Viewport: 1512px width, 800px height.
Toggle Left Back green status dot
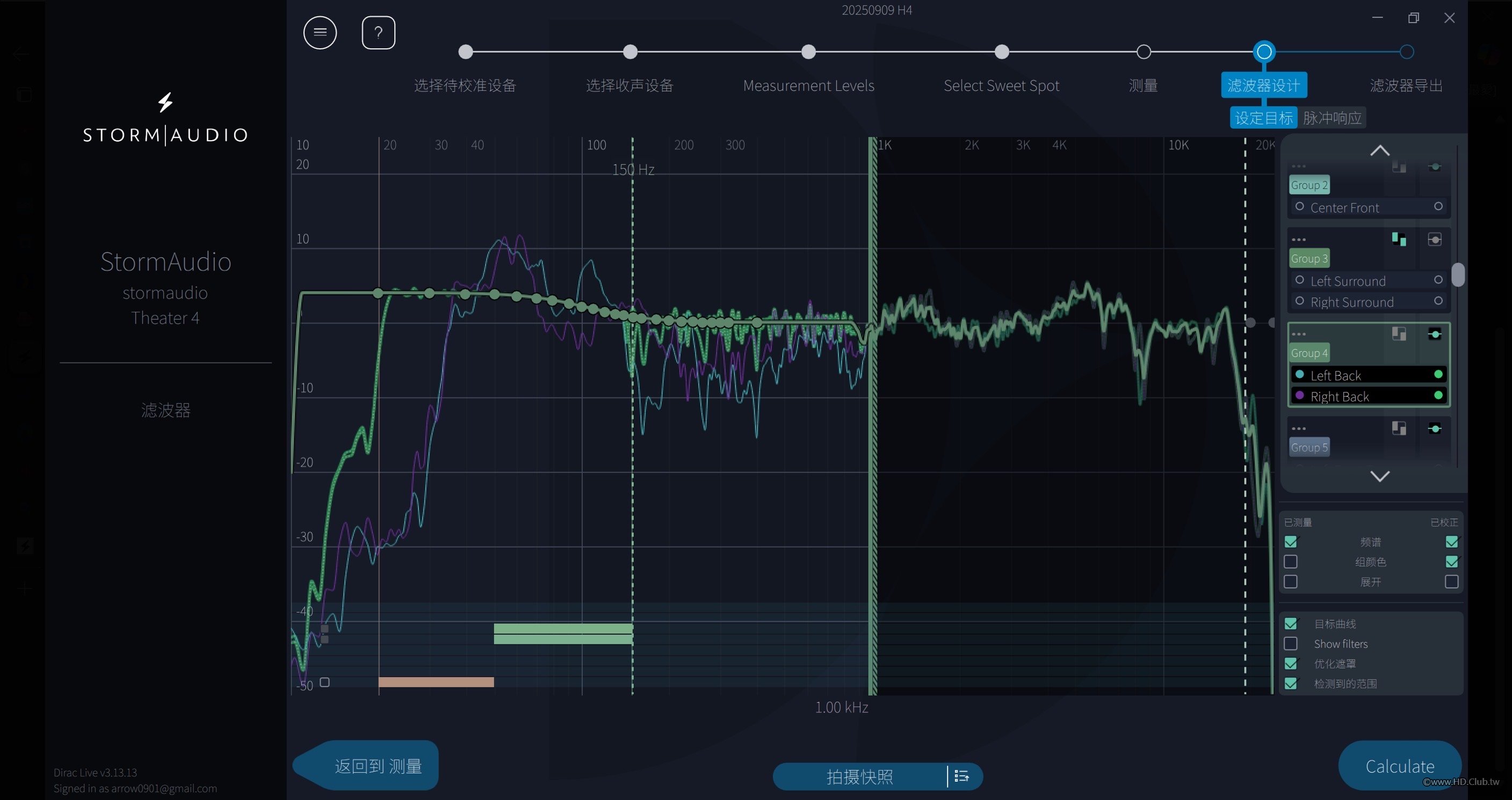click(x=1438, y=374)
